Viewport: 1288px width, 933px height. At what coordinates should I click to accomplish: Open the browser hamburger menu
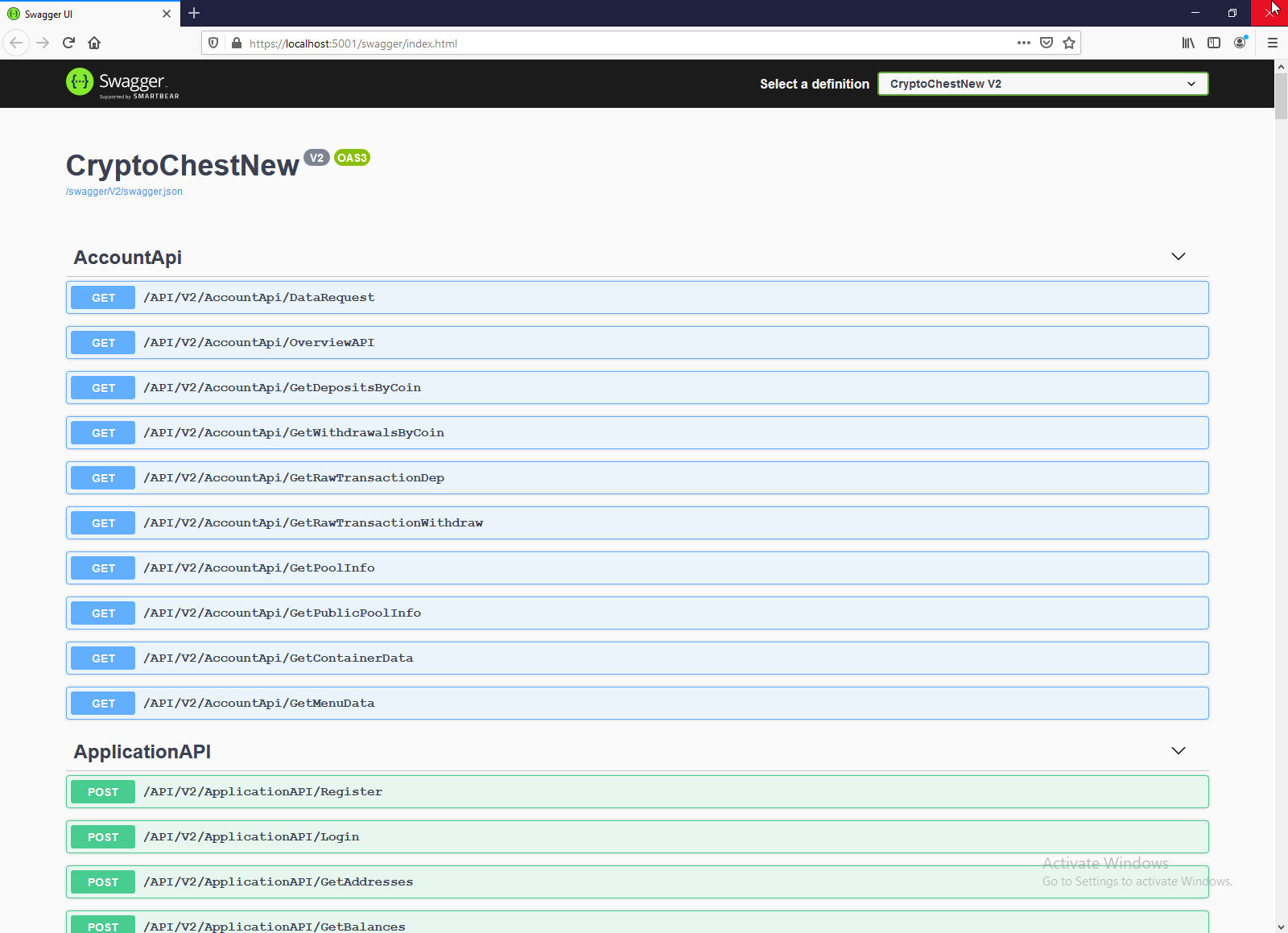(1273, 43)
